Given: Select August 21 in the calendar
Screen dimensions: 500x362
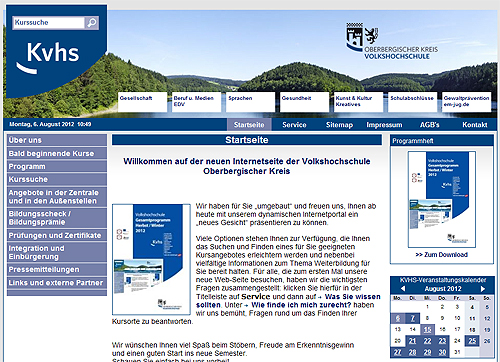Looking at the screenshot, I should (412, 341).
